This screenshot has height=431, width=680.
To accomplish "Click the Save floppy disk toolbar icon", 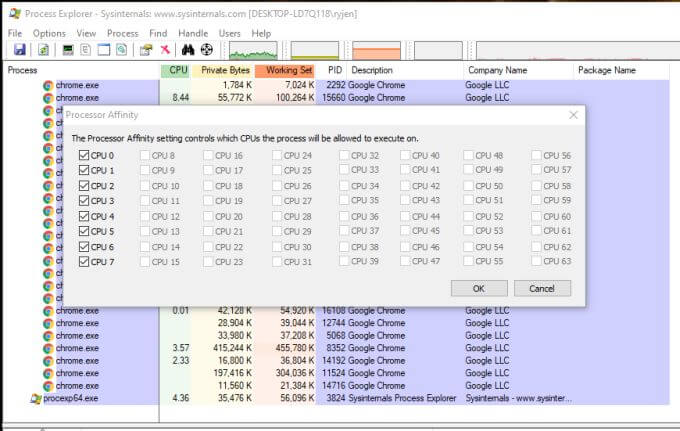I will pos(20,50).
